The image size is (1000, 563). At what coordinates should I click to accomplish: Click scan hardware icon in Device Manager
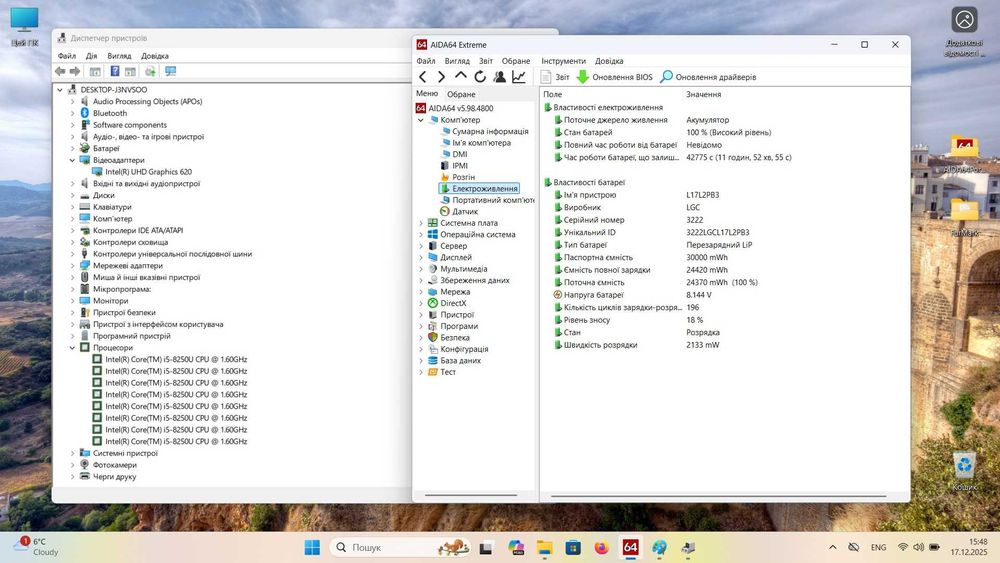(x=150, y=71)
